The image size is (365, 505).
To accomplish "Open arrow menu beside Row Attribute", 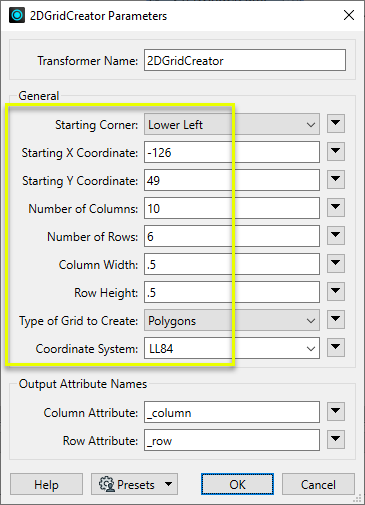I will [x=336, y=440].
